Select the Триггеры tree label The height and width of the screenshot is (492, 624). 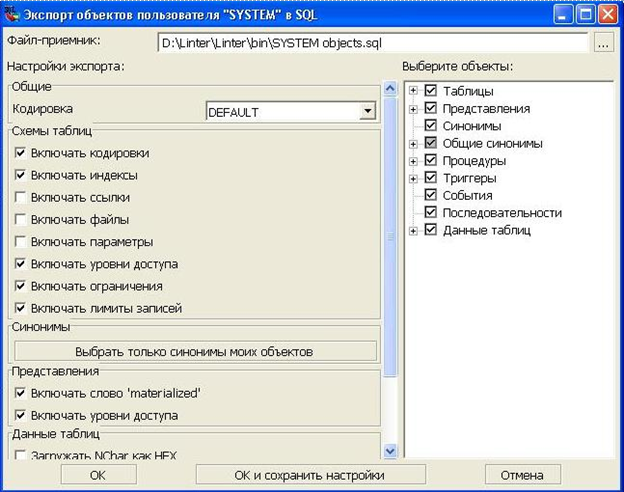point(470,178)
